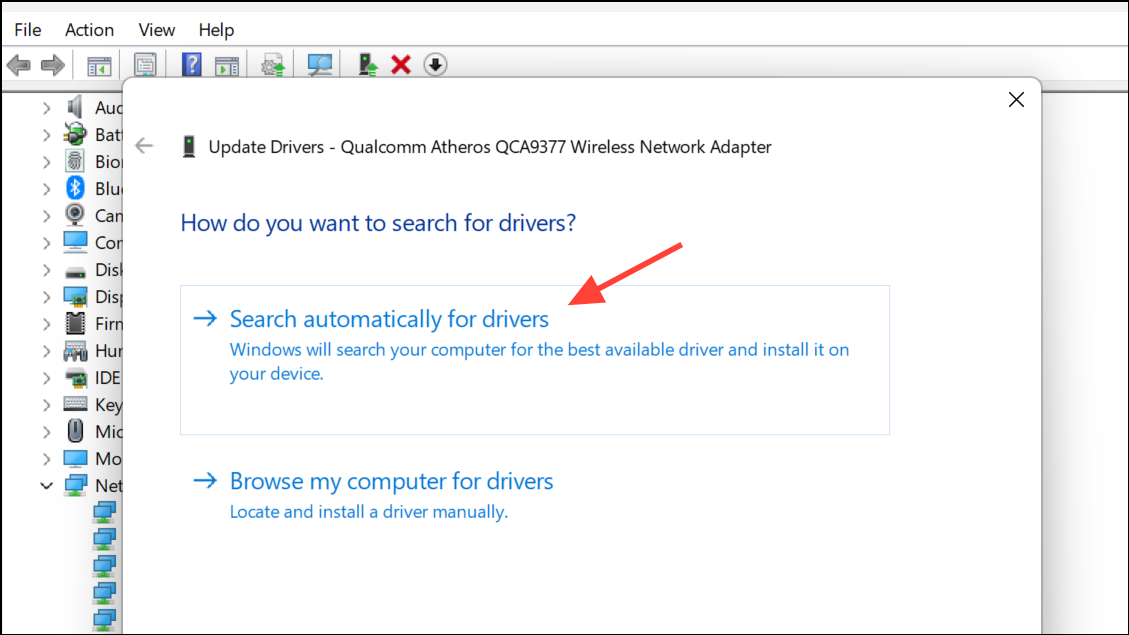1129x635 pixels.
Task: Select the Bluetooth icon in tree
Action: [x=75, y=188]
